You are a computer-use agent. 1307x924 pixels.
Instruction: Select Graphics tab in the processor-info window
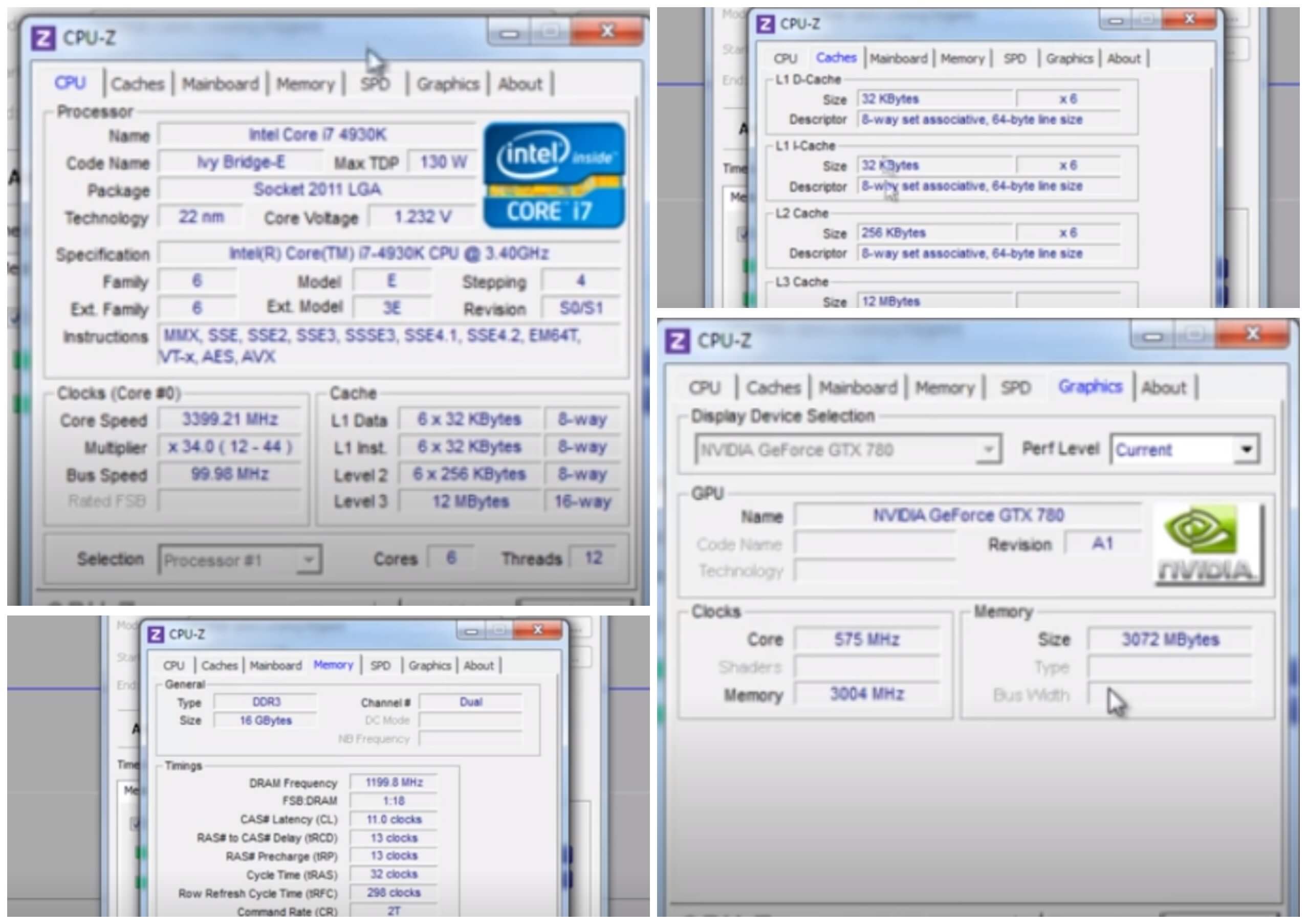pos(448,84)
